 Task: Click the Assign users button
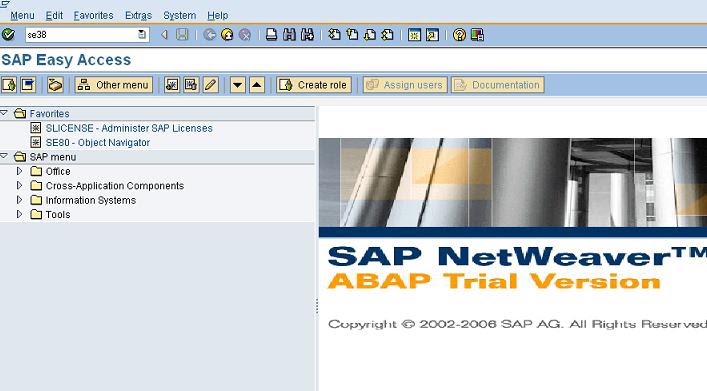405,85
